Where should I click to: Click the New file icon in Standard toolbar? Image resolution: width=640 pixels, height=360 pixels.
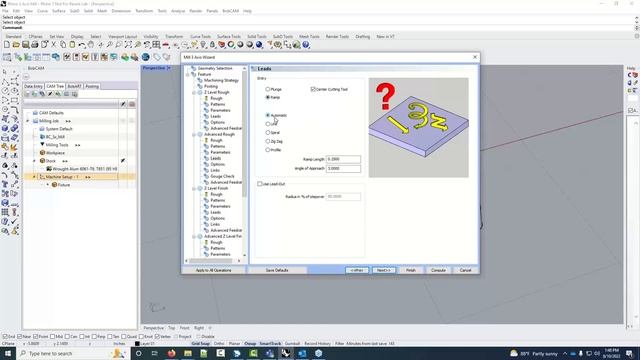pos(7,45)
